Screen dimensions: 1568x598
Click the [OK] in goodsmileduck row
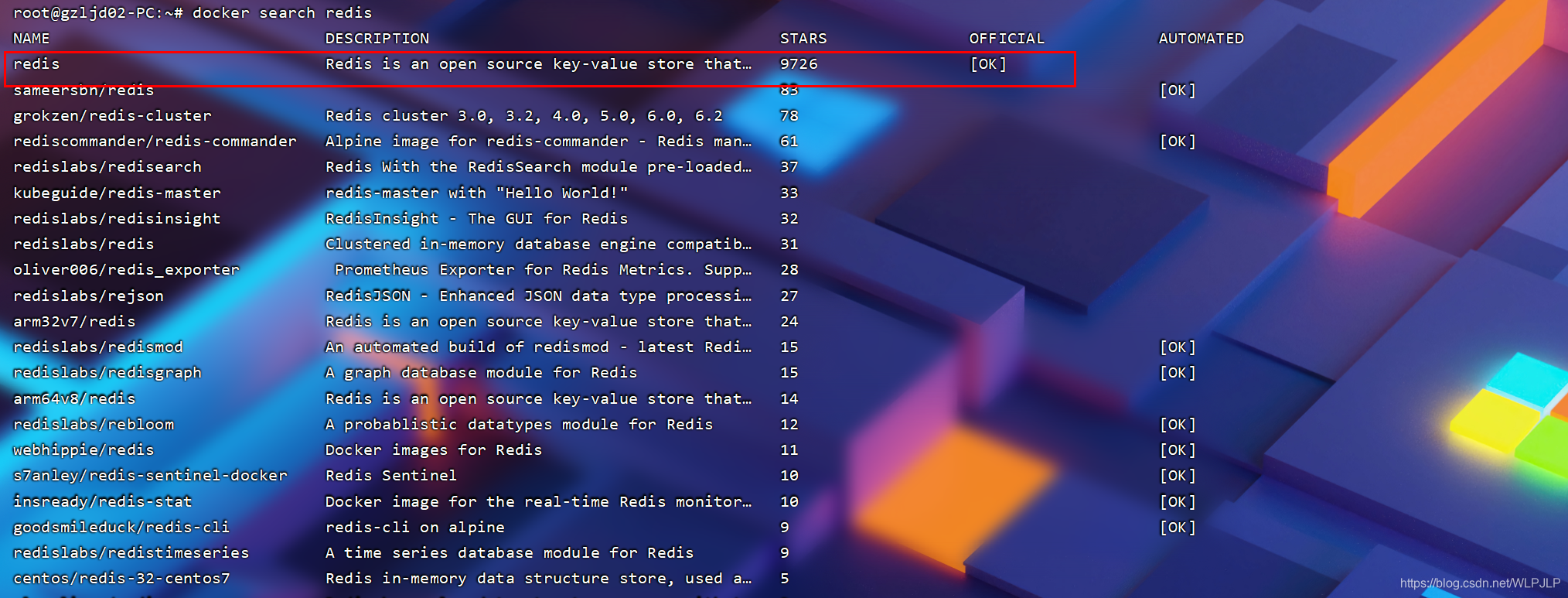point(1178,528)
